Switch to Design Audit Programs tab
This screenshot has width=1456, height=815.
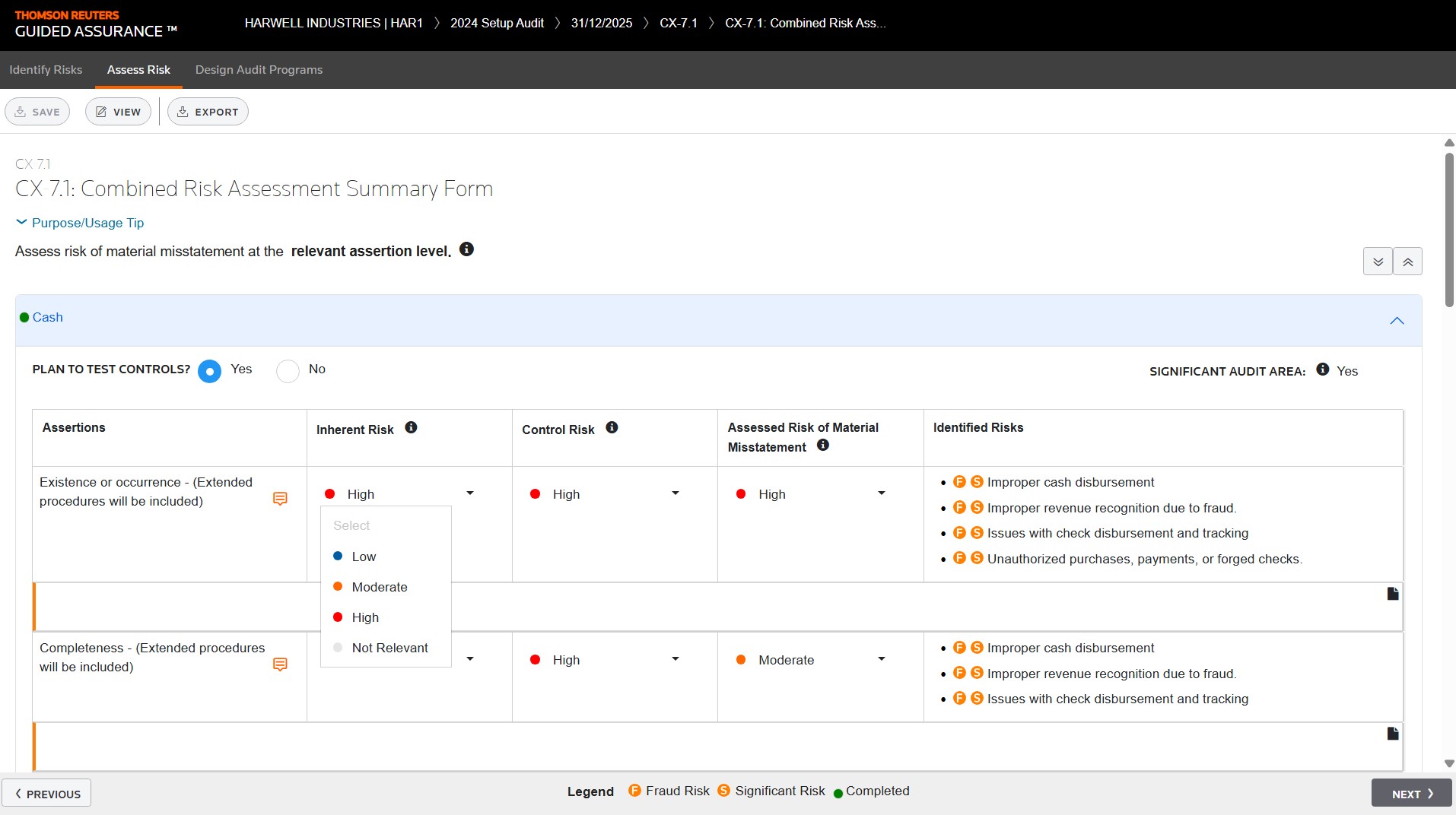[259, 70]
